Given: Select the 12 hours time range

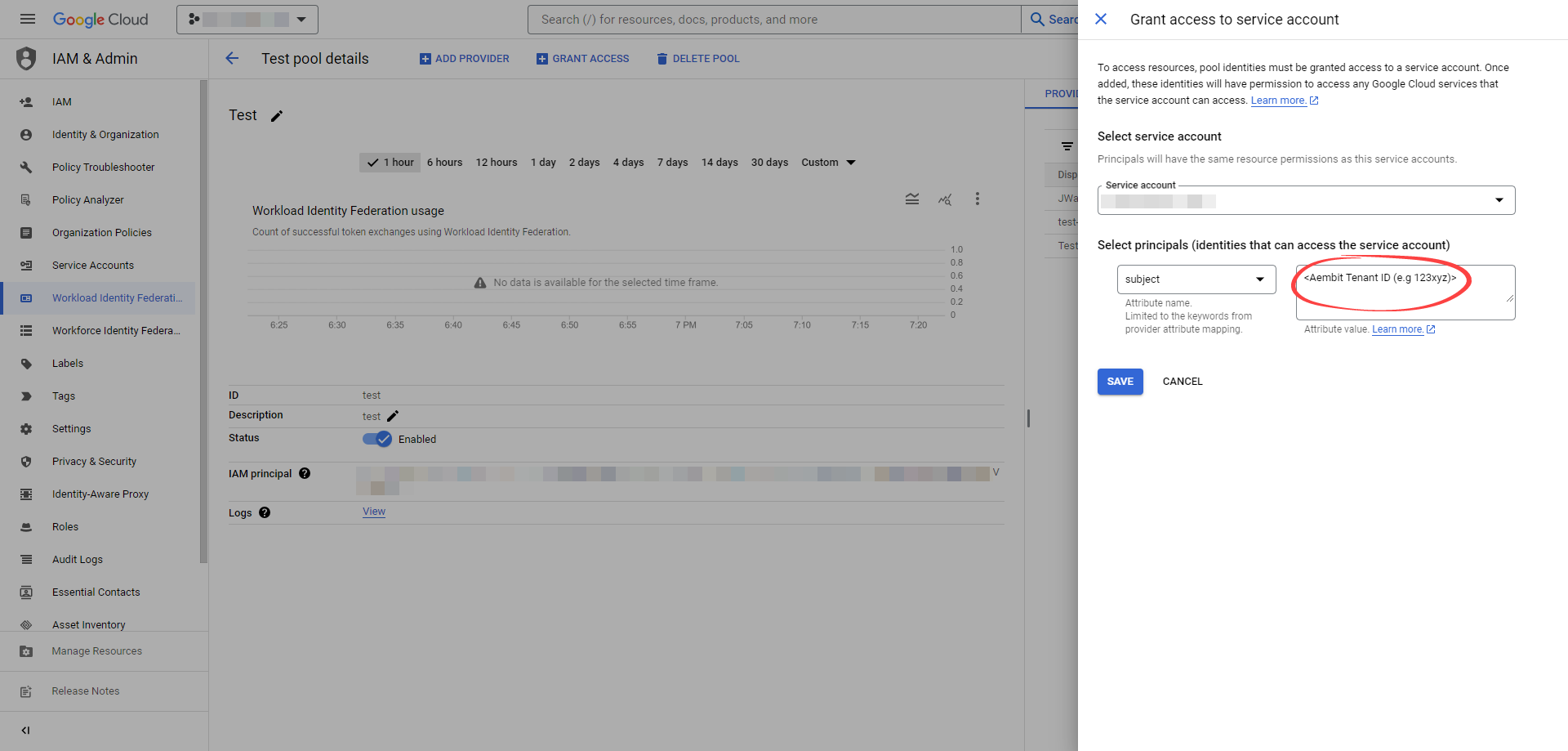Looking at the screenshot, I should [497, 163].
